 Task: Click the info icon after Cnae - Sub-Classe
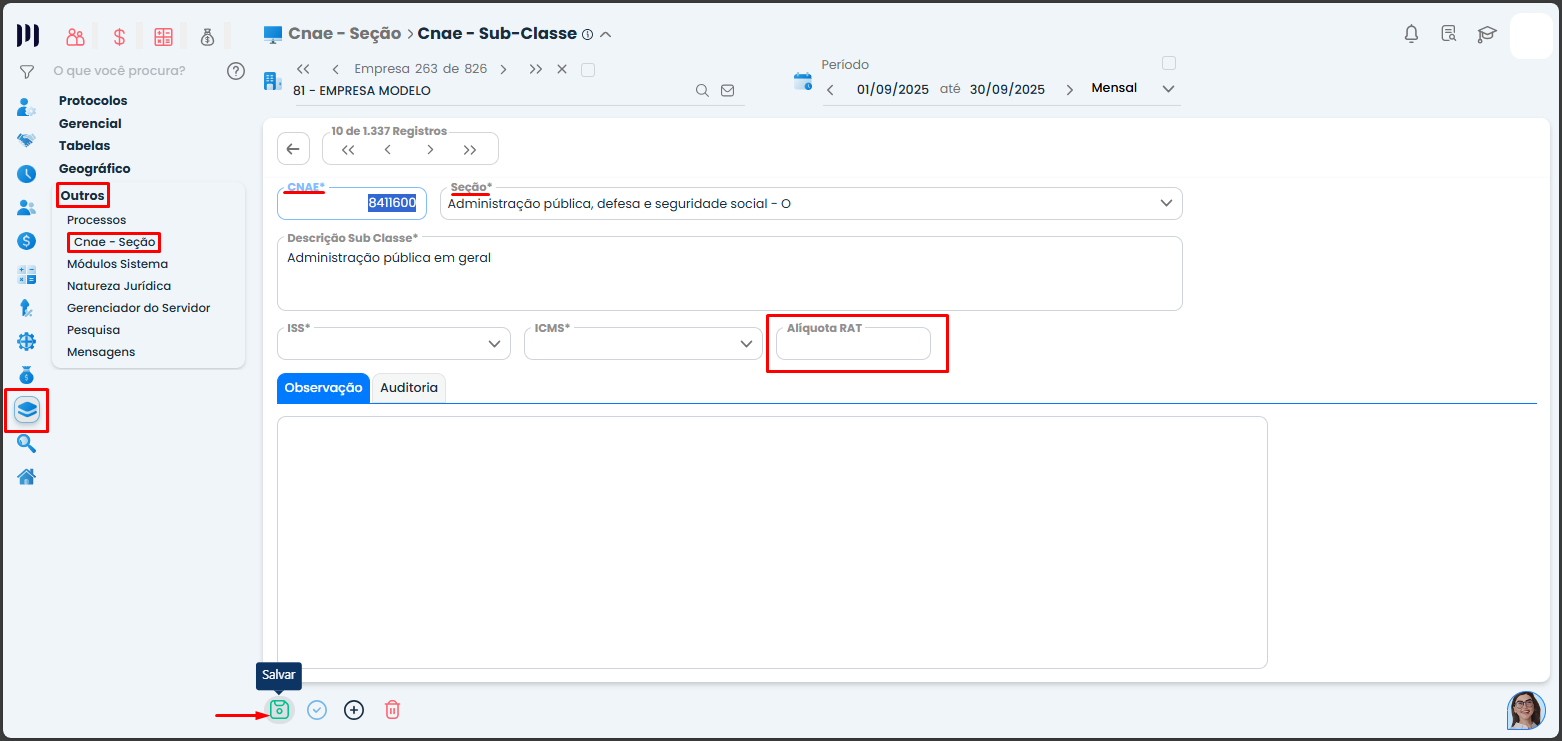[x=587, y=34]
